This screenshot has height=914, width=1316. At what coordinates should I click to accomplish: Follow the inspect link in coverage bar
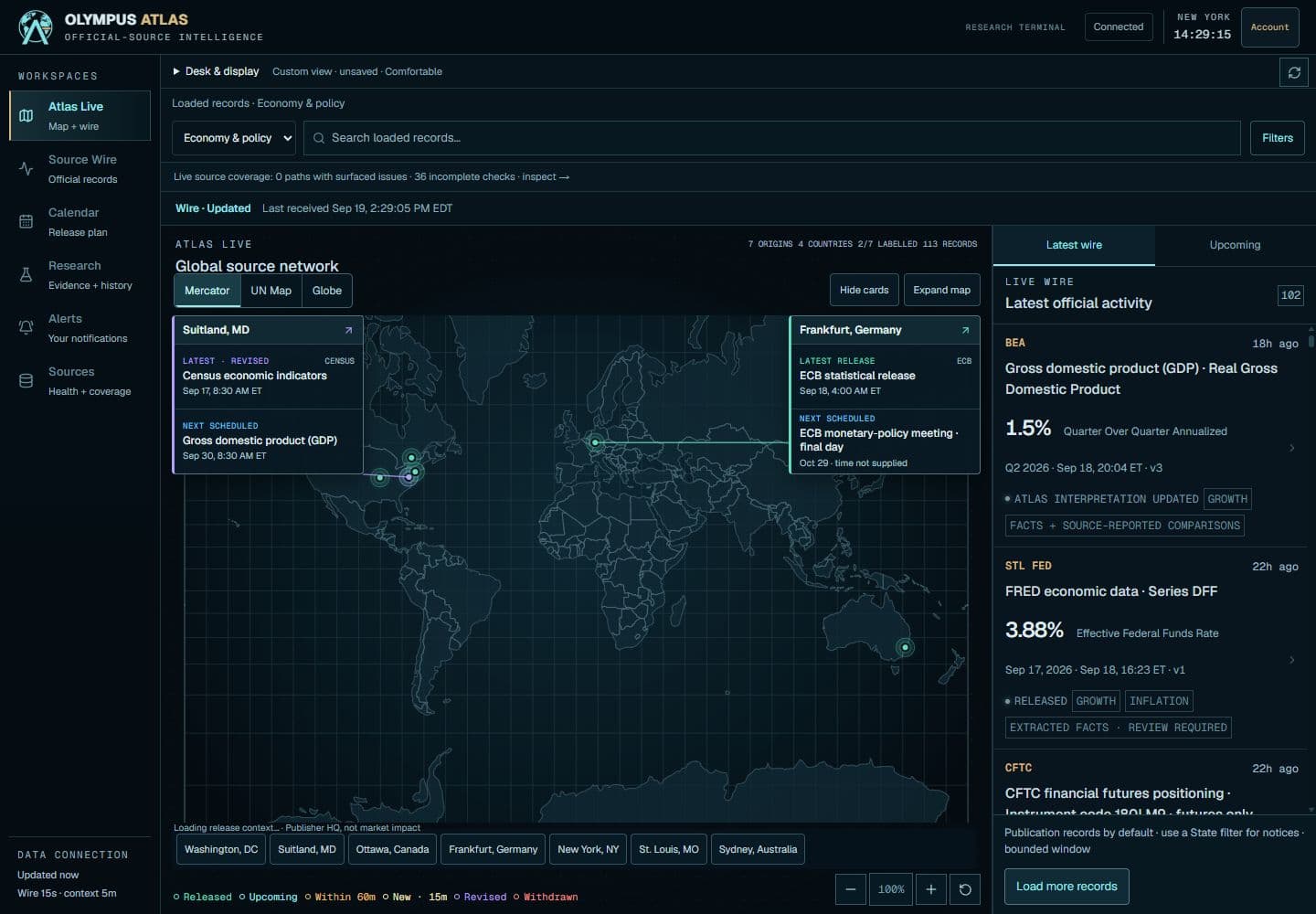pyautogui.click(x=546, y=177)
